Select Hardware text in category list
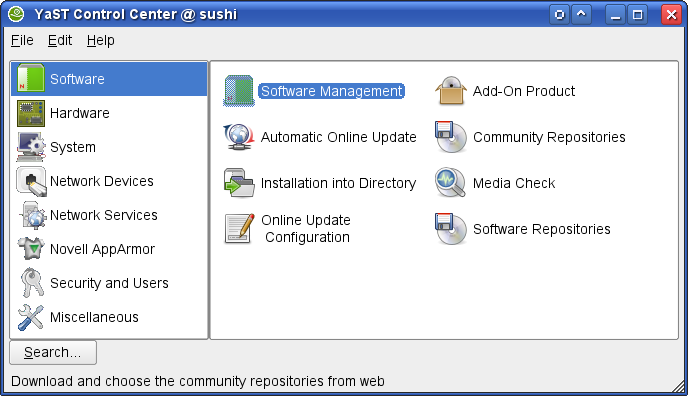The width and height of the screenshot is (688, 396). point(80,113)
